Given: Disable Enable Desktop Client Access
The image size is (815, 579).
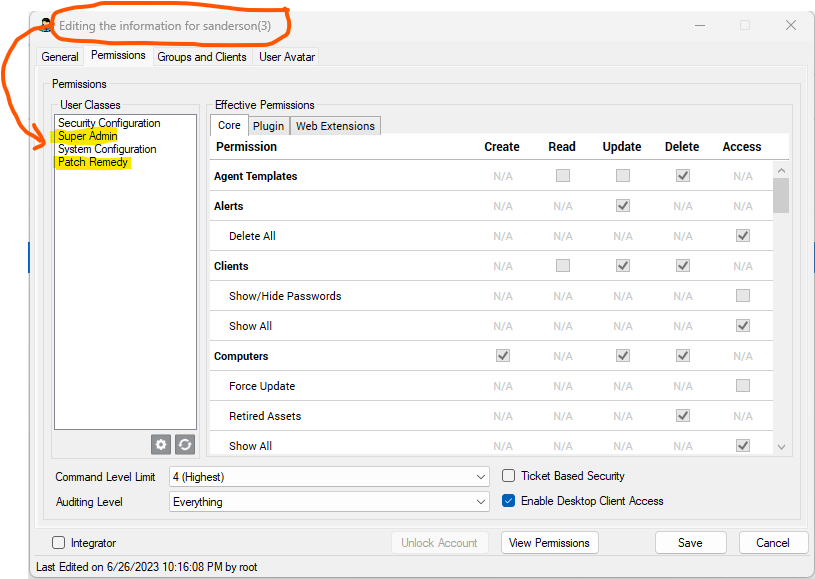Looking at the screenshot, I should click(508, 501).
